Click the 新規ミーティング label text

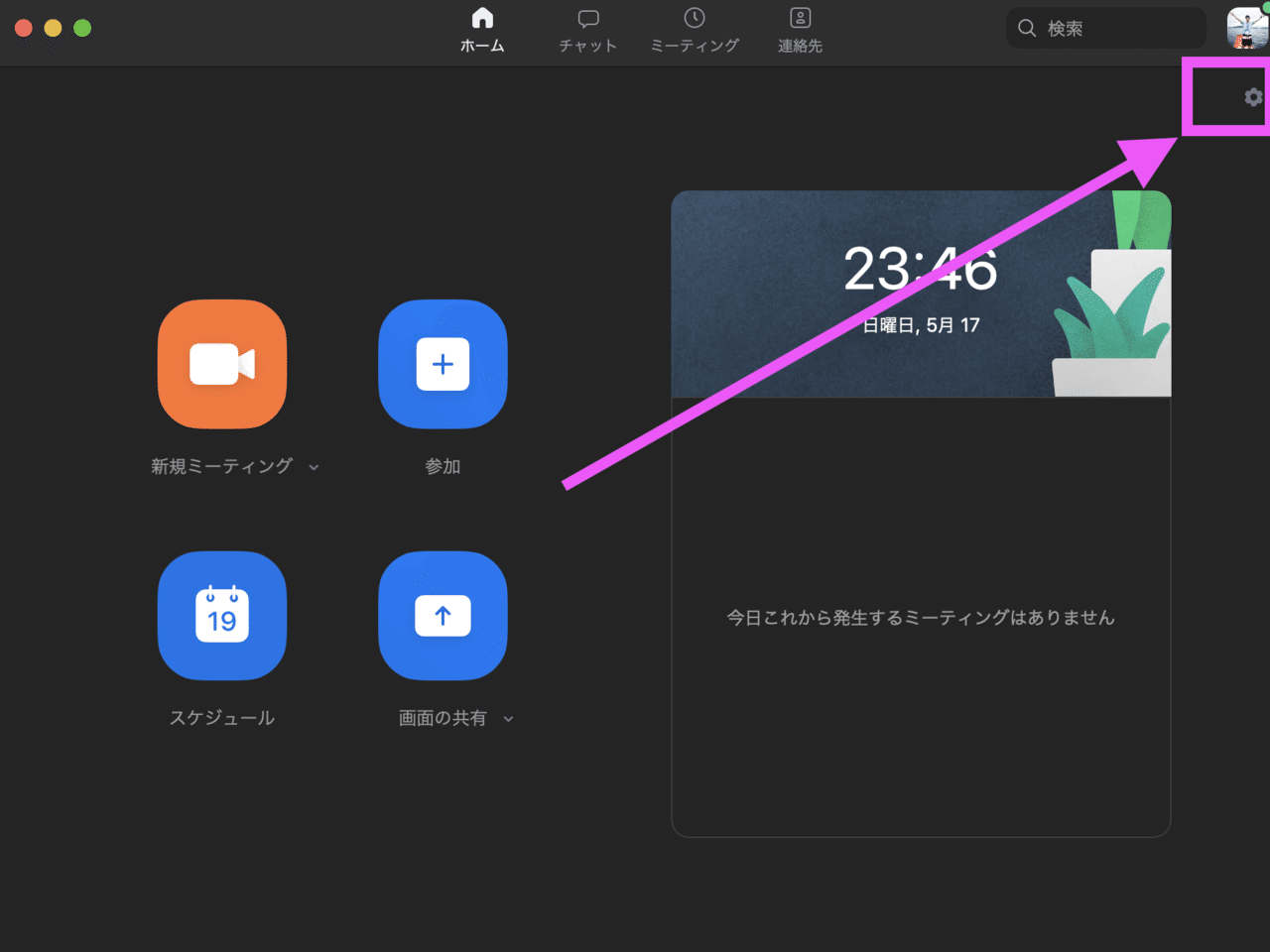pyautogui.click(x=222, y=466)
